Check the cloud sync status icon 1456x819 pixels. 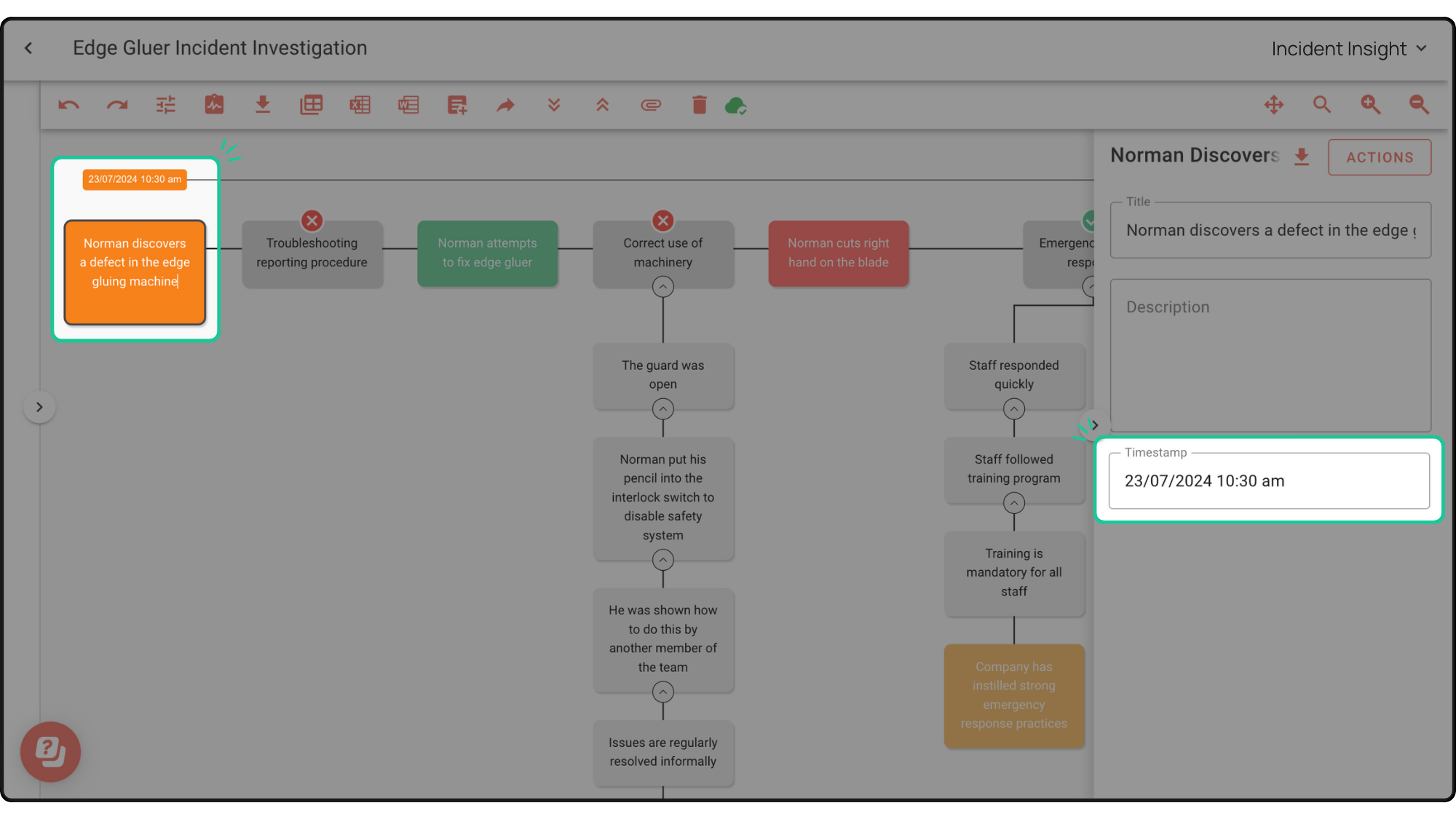pyautogui.click(x=736, y=105)
